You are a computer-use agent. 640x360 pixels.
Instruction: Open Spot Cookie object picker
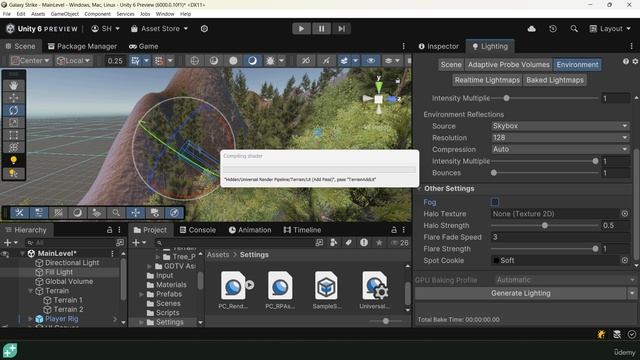[x=624, y=260]
